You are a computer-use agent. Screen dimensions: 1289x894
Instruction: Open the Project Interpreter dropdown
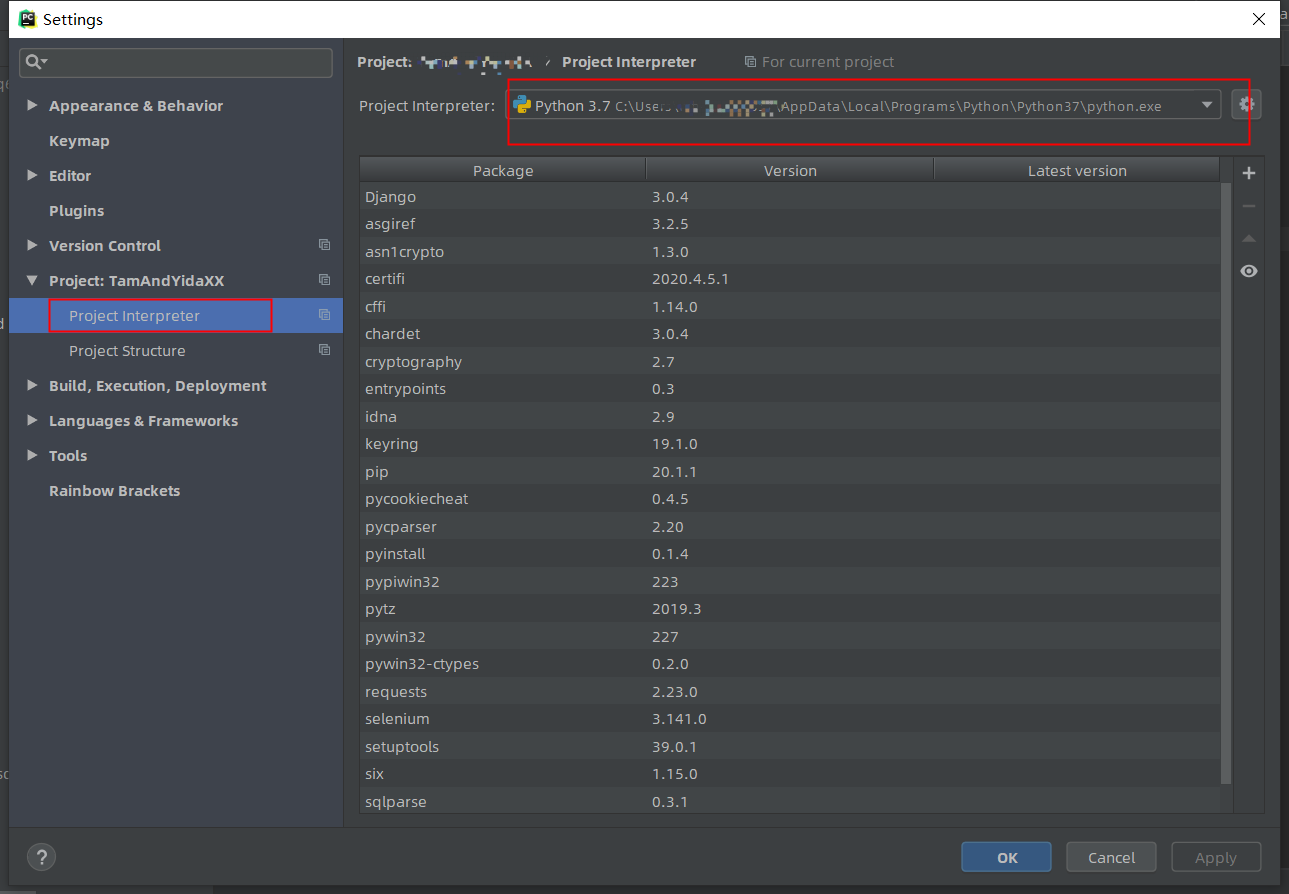pos(1206,104)
